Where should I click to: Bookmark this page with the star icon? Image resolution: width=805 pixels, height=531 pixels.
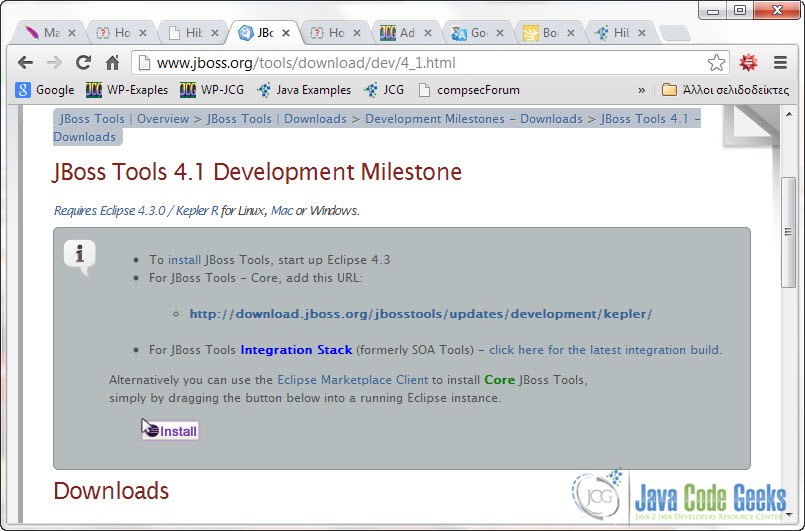click(716, 63)
